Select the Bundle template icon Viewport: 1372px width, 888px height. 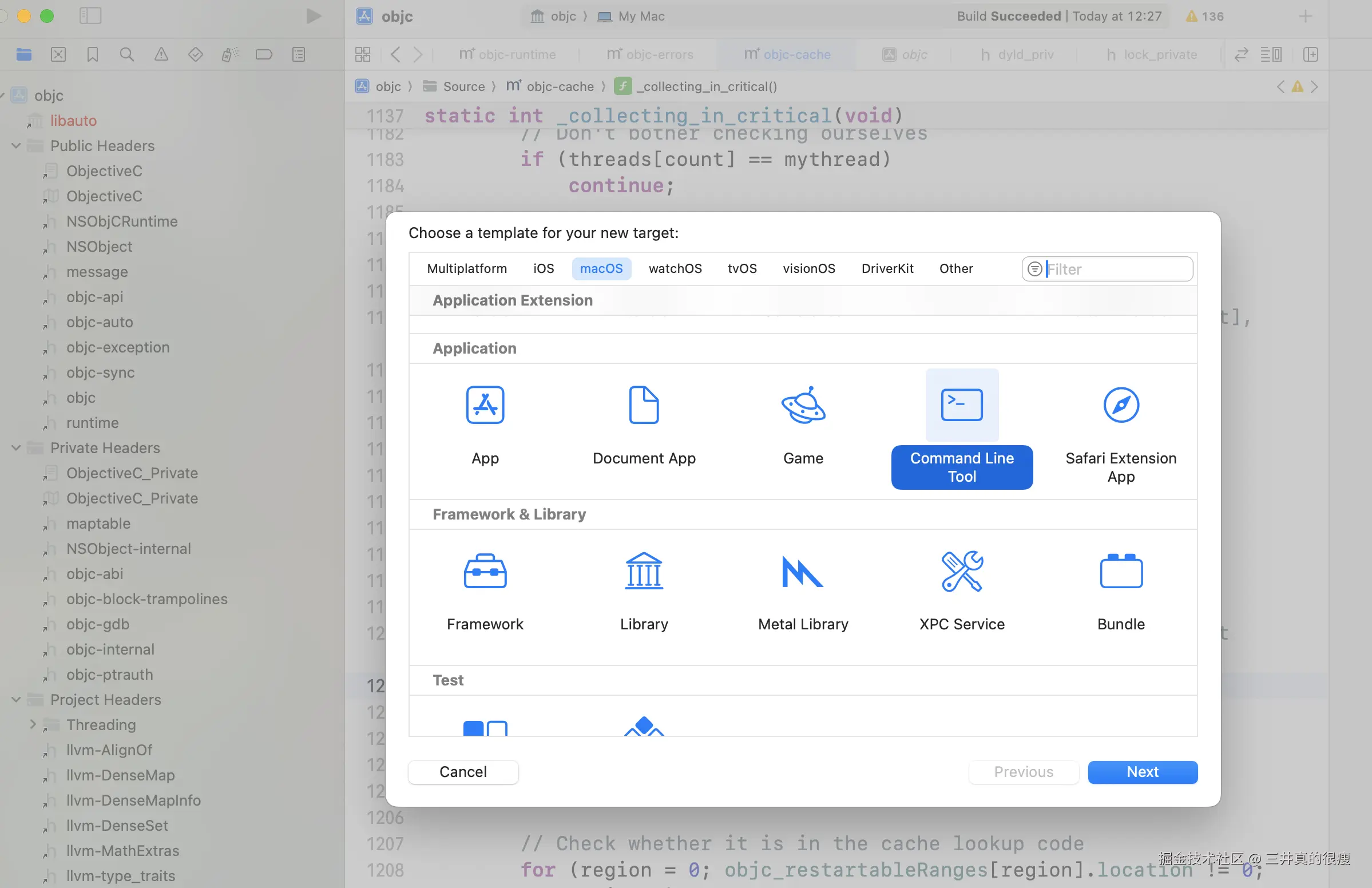[x=1121, y=571]
